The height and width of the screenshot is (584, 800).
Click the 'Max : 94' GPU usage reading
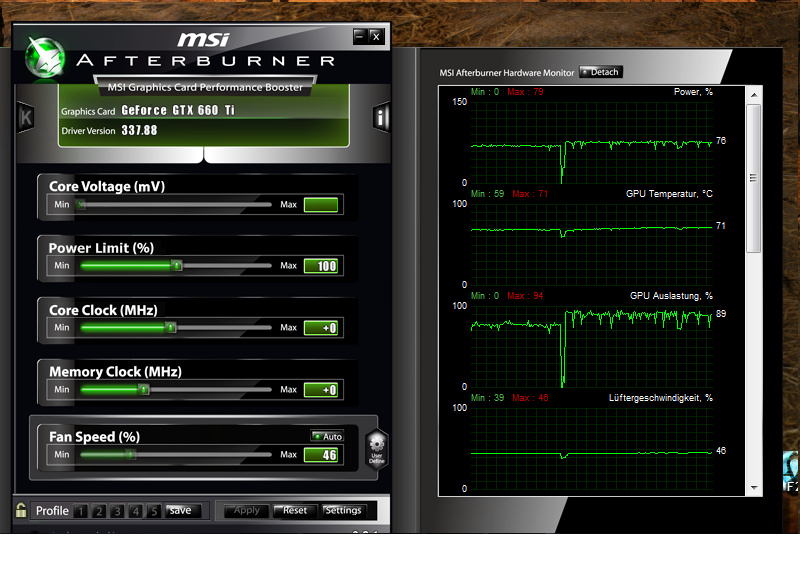tap(525, 296)
